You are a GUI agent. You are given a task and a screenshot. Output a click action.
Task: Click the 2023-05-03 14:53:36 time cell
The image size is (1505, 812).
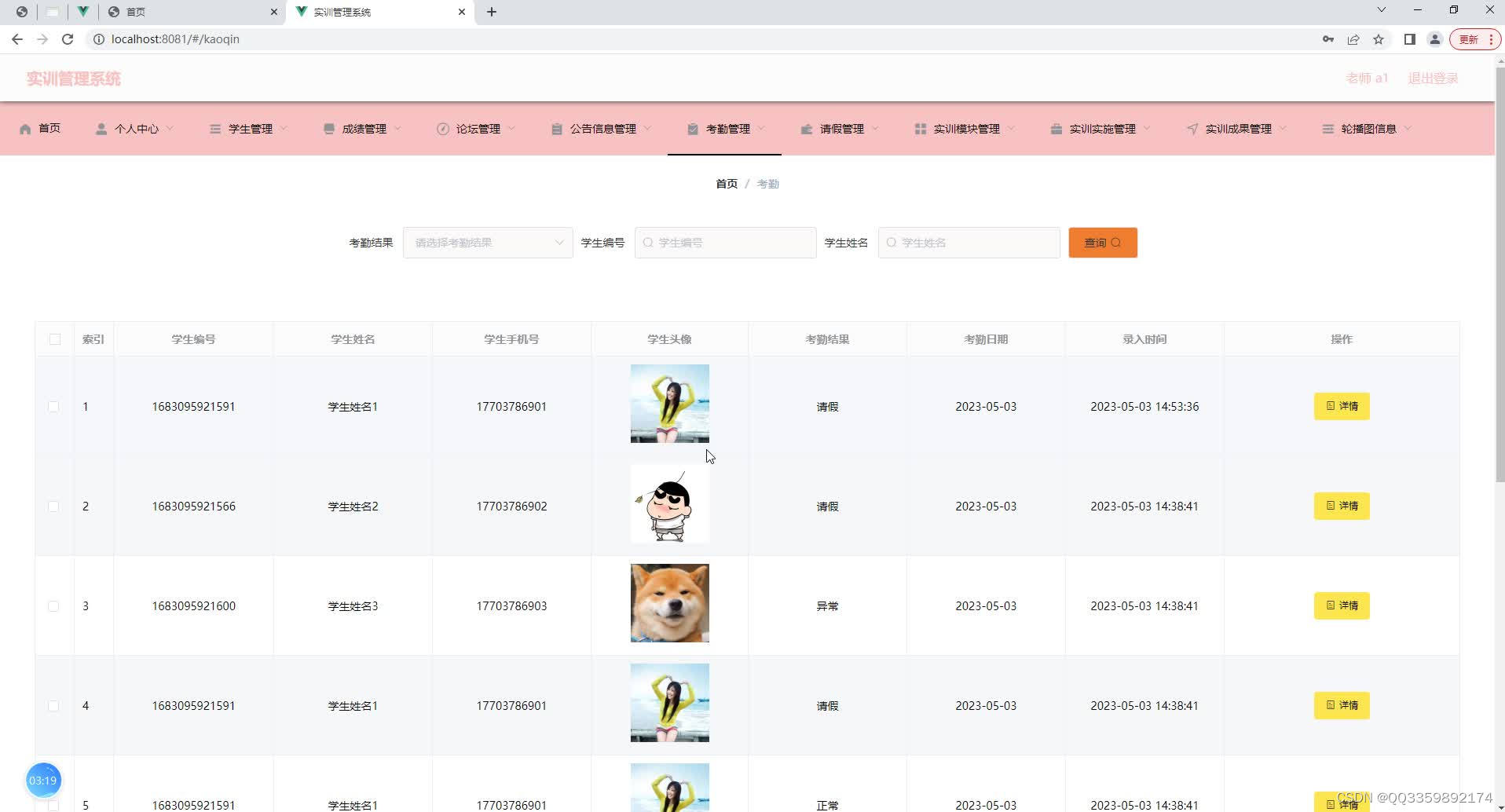(x=1144, y=407)
